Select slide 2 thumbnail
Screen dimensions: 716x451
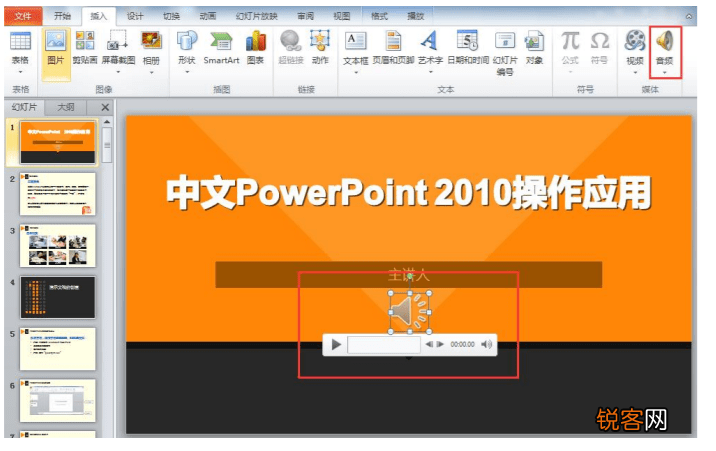pos(58,194)
